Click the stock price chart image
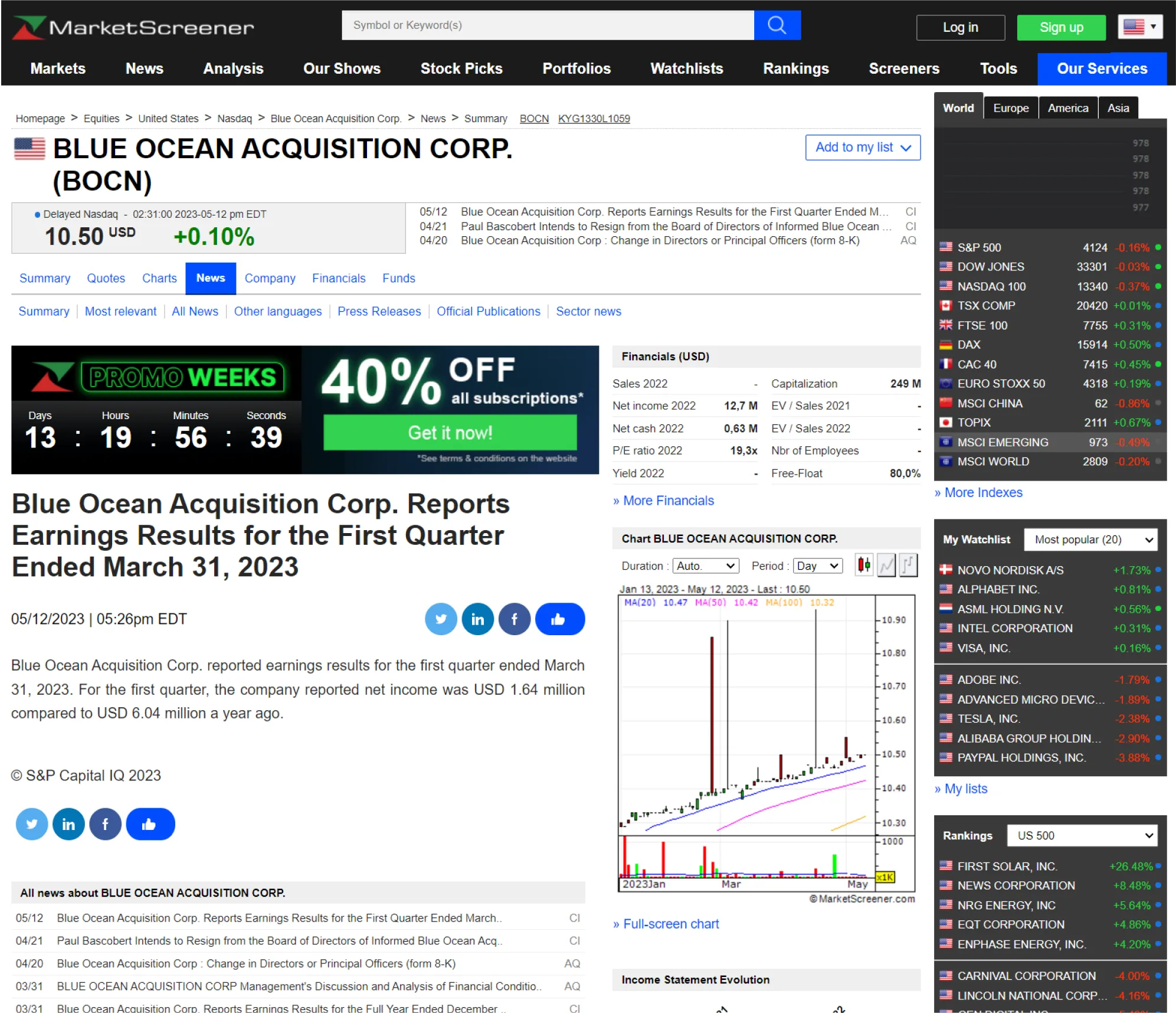The image size is (1176, 1013). click(766, 743)
